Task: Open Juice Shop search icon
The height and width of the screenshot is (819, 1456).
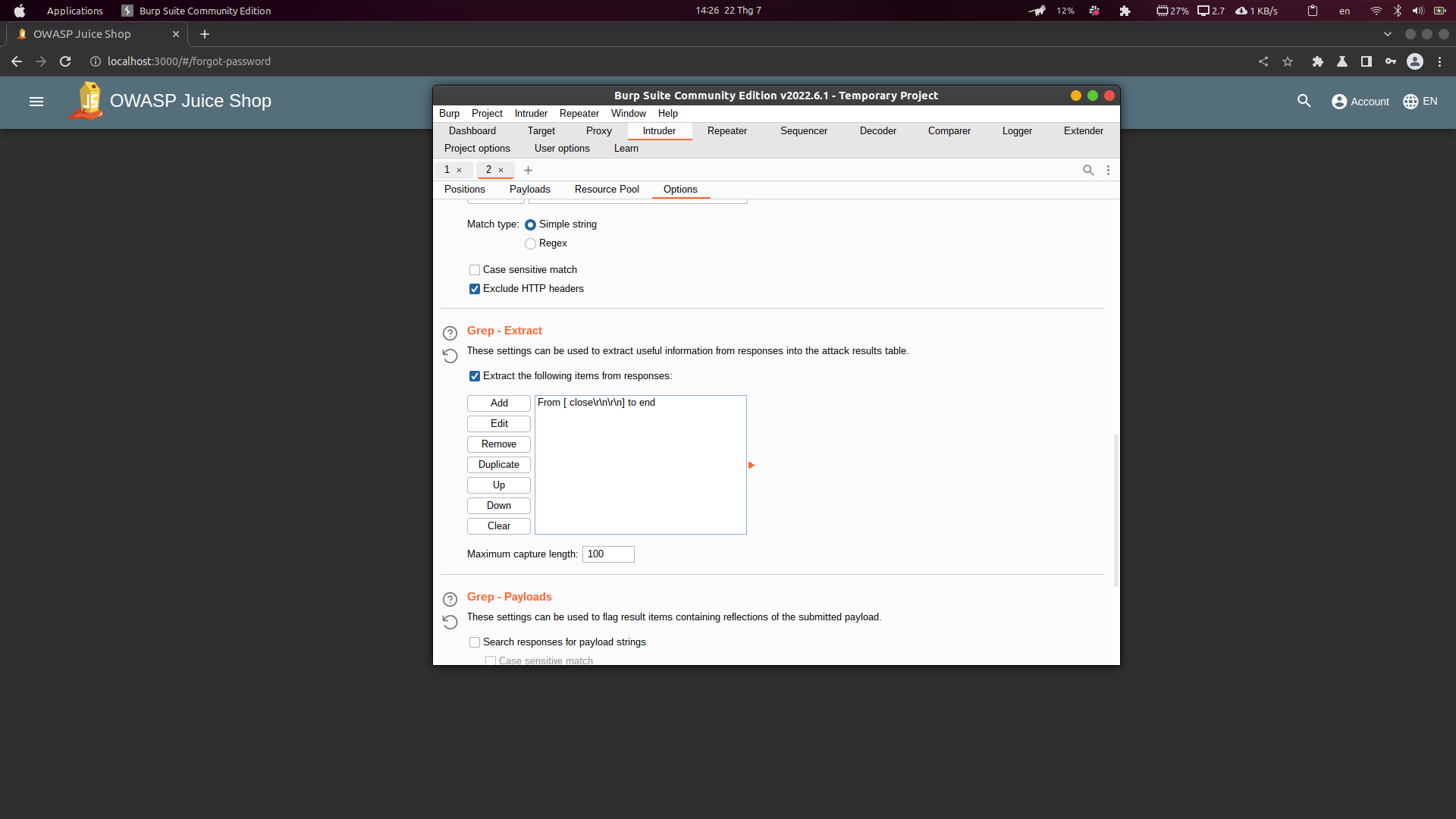Action: tap(1304, 101)
